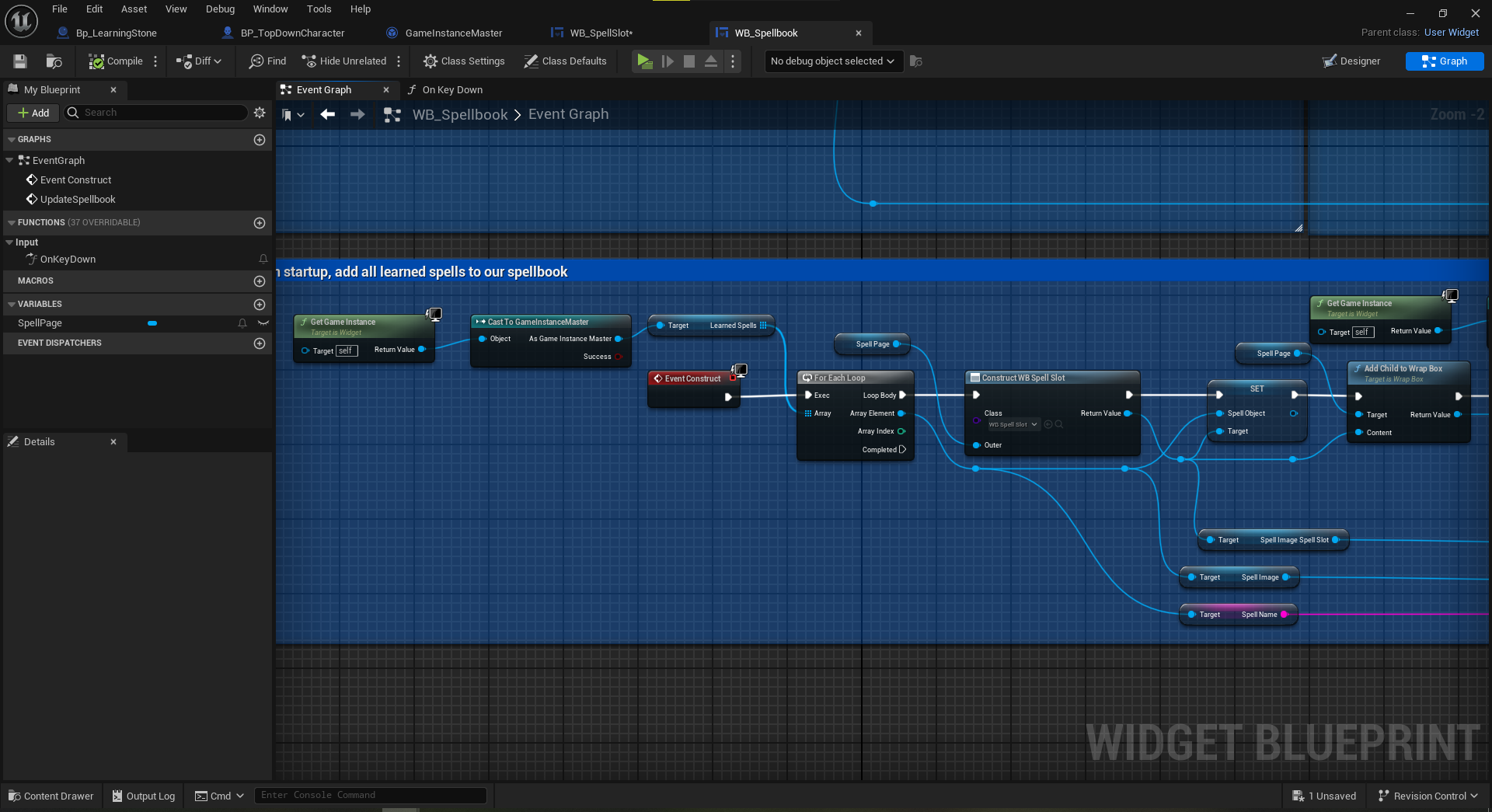Click the 1 Unsaved status indicator

[x=1324, y=796]
